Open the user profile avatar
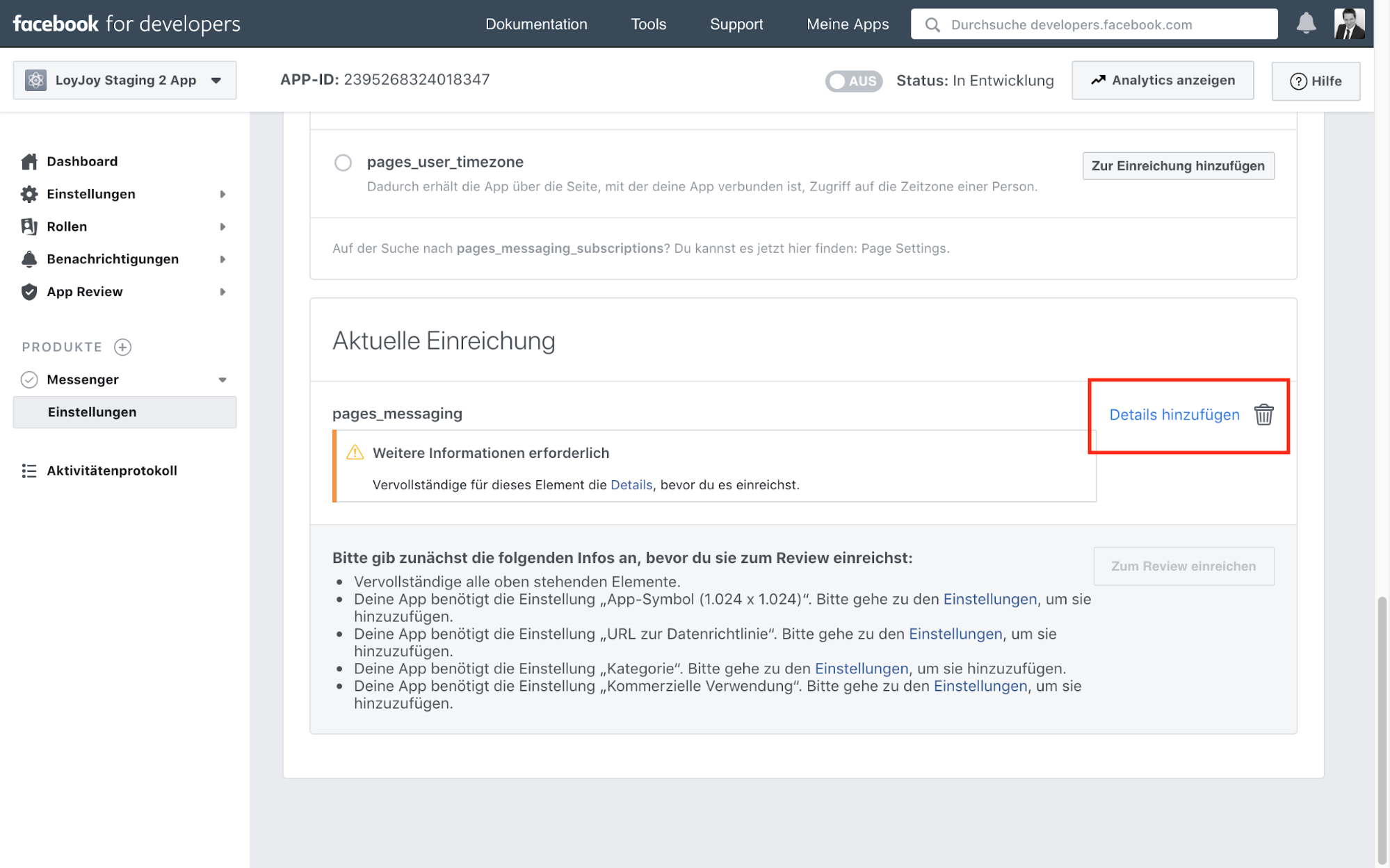 1348,24
